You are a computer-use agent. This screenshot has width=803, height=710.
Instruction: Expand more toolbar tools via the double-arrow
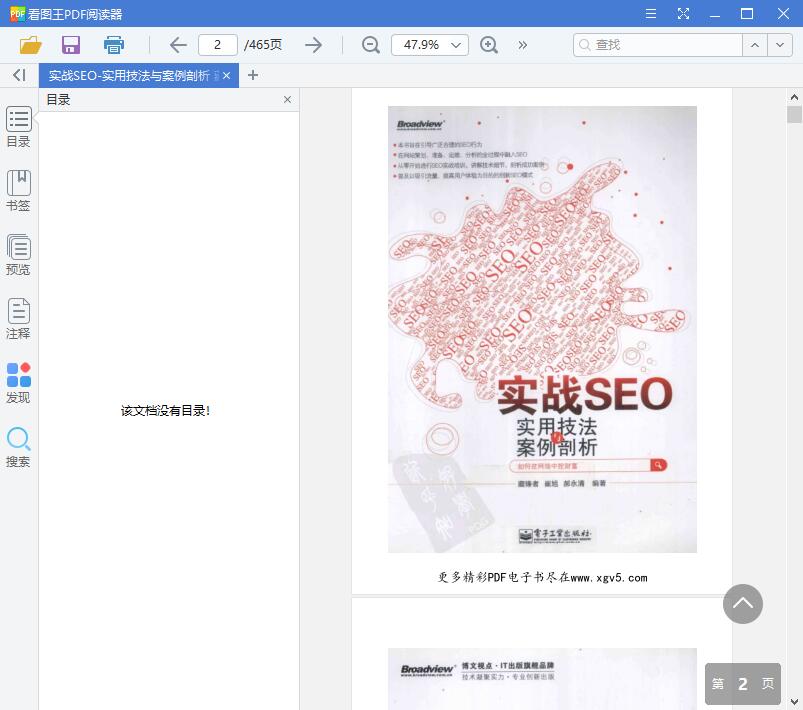(x=522, y=44)
